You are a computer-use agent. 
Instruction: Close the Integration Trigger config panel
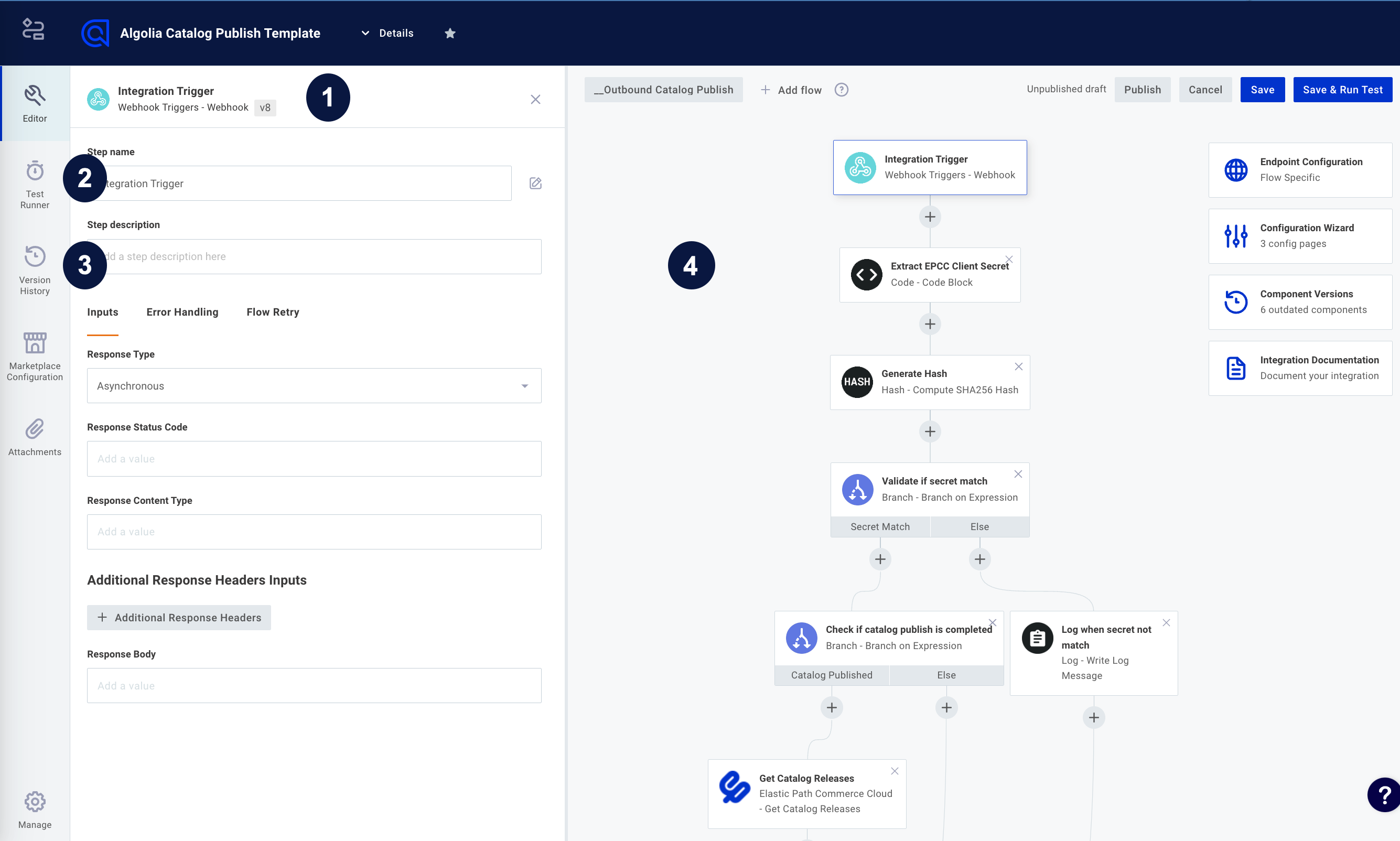[535, 99]
